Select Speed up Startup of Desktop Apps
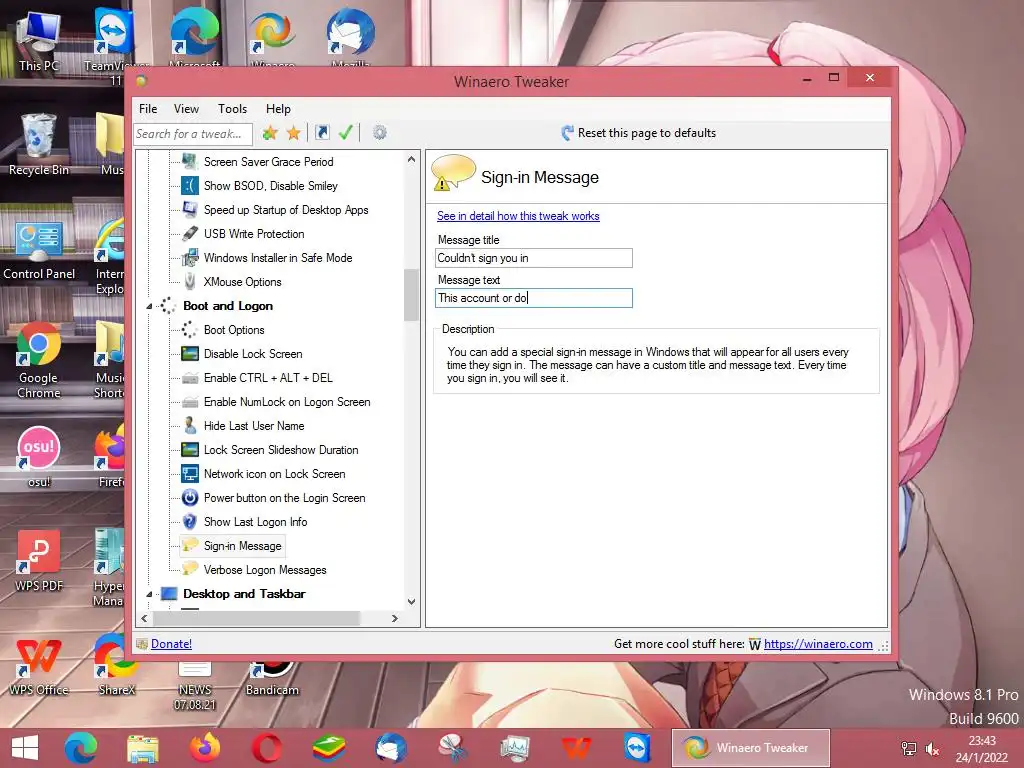Viewport: 1024px width, 768px height. (x=286, y=210)
